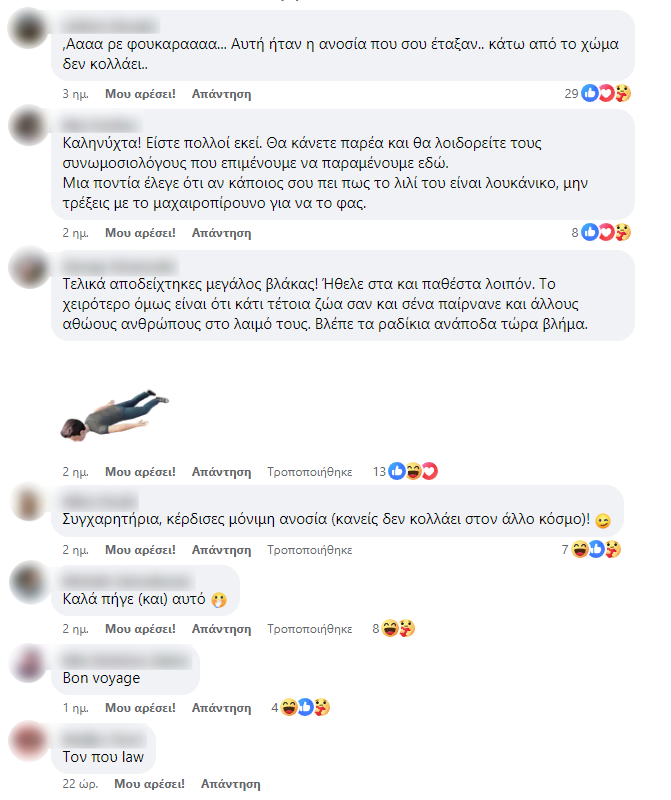Like the 'Τον που law' comment
The width and height of the screenshot is (671, 800).
(x=150, y=784)
